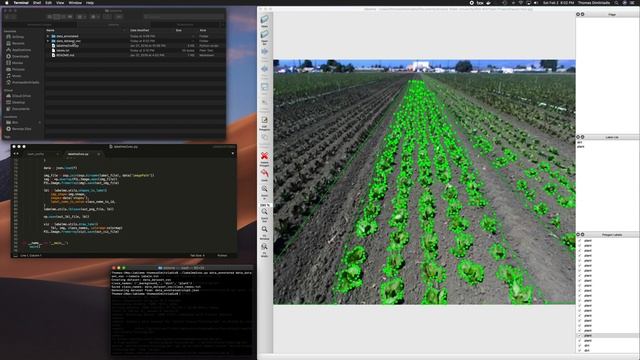The height and width of the screenshot is (360, 640).
Task: Select plant in the Label List panel
Action: pos(580,147)
